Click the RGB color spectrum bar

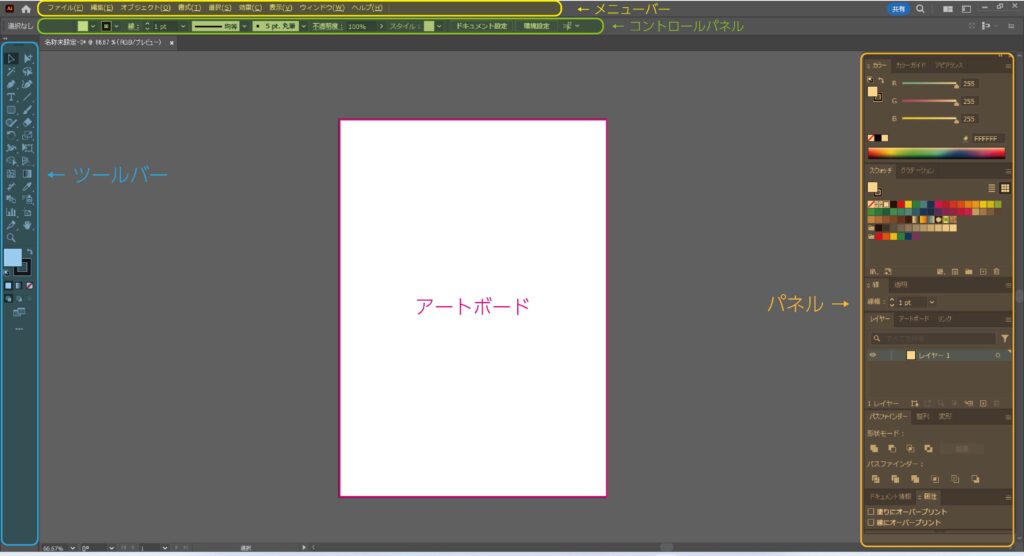[935, 153]
